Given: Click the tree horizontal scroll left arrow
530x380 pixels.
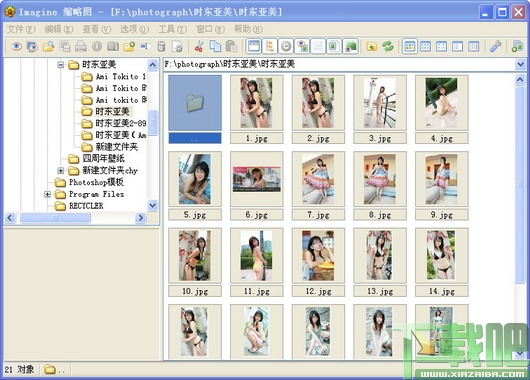Looking at the screenshot, I should click(10, 218).
